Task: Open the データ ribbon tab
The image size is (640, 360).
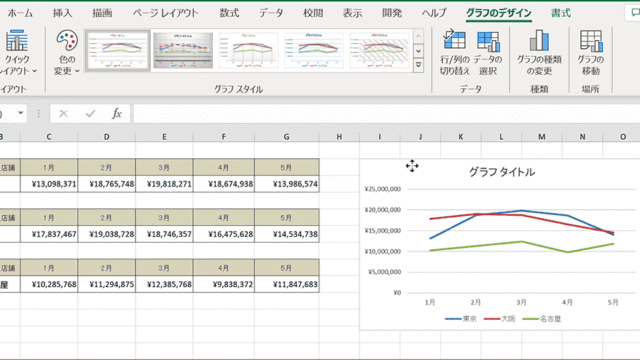Action: [271, 13]
